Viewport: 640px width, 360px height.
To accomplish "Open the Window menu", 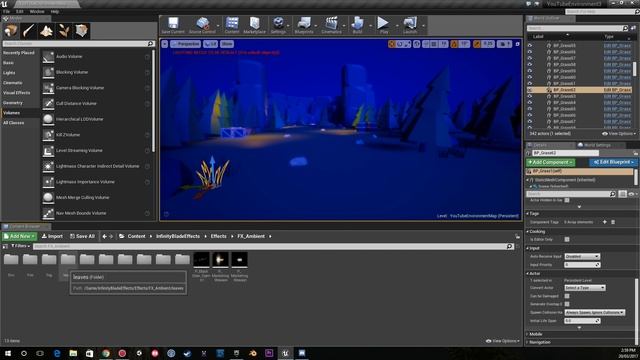I will (37, 11).
